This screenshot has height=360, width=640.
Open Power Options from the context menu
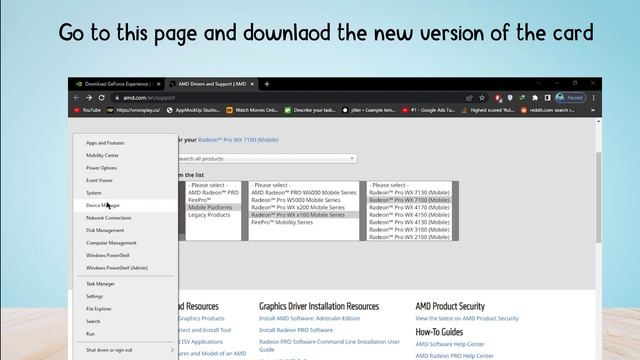pos(126,168)
